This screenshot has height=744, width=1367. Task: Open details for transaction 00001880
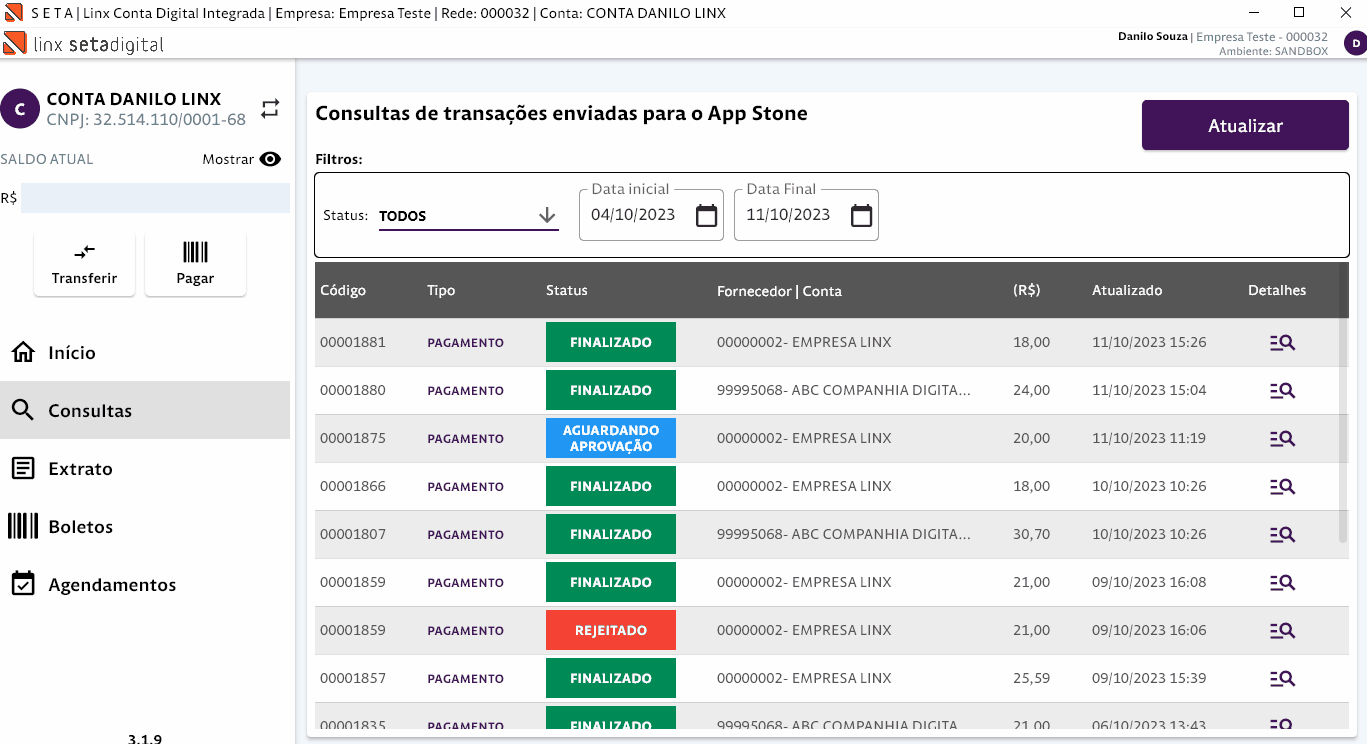pyautogui.click(x=1282, y=391)
